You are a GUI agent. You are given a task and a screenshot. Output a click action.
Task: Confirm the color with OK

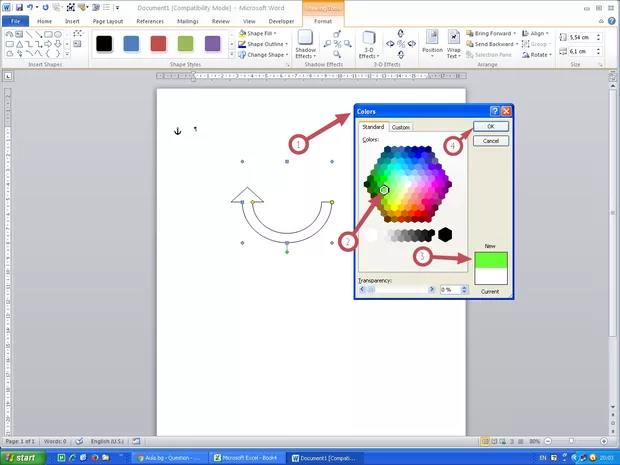490,127
